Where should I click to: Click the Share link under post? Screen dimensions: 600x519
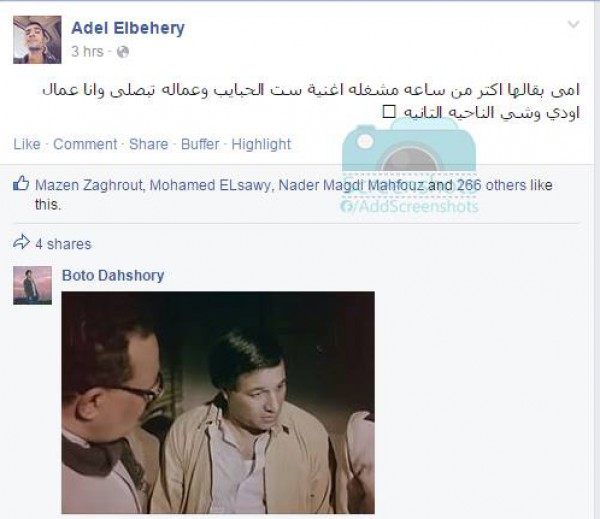pos(148,144)
